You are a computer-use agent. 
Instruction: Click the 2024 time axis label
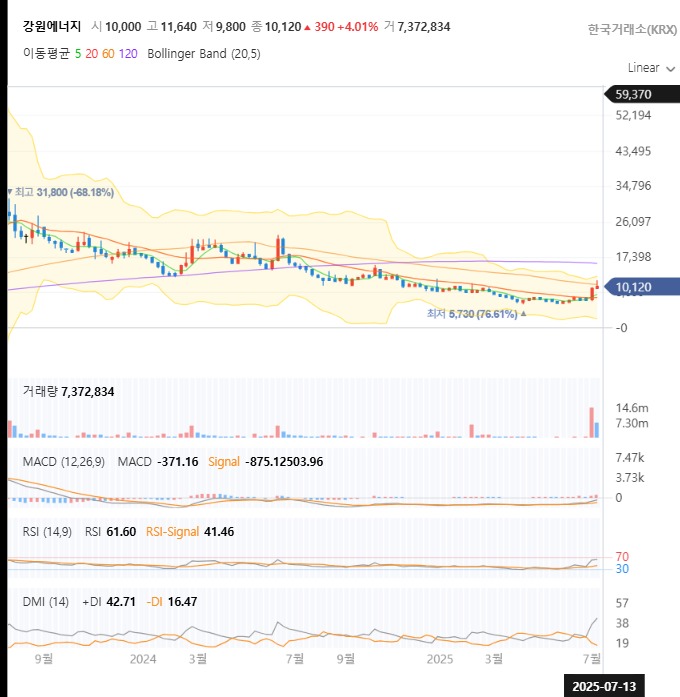(143, 659)
